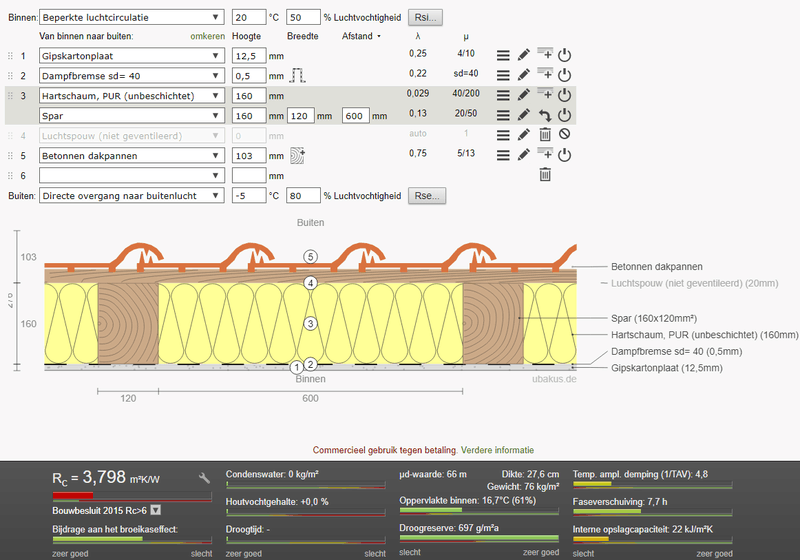Add a sublayer to the Betonnen dakpannen row
This screenshot has width=800, height=560.
tap(545, 153)
